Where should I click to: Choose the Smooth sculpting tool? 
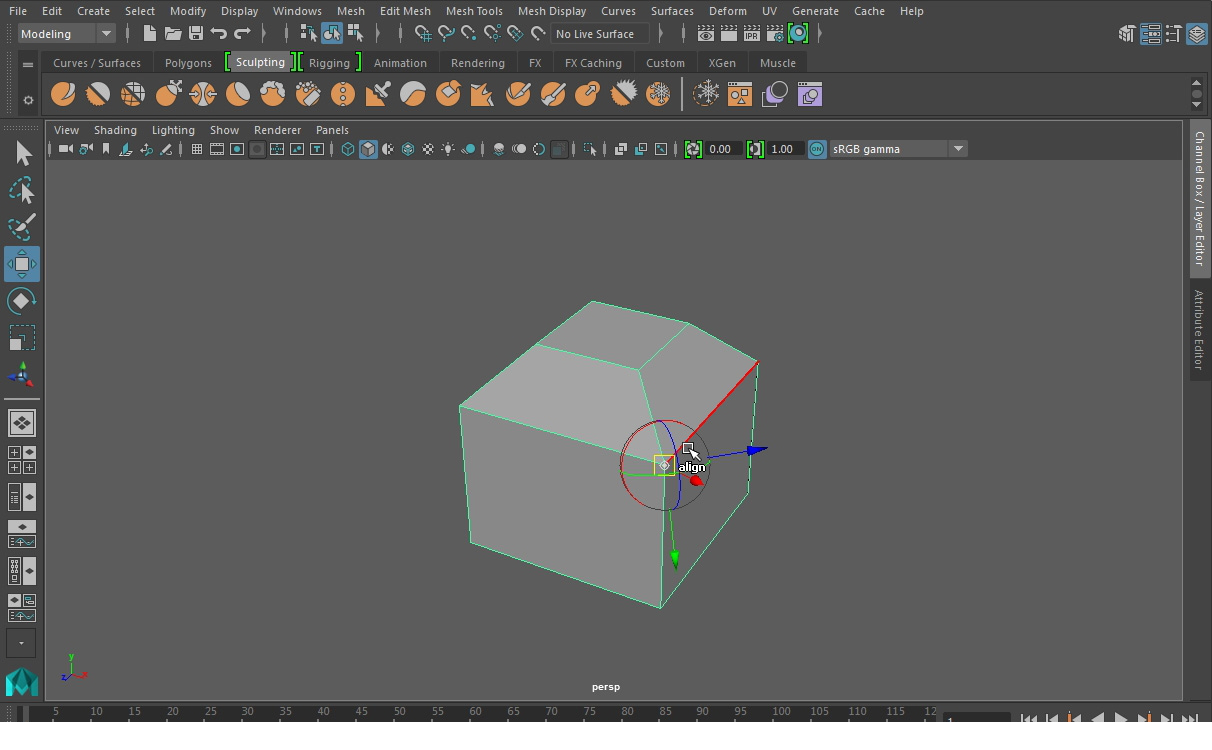(98, 94)
